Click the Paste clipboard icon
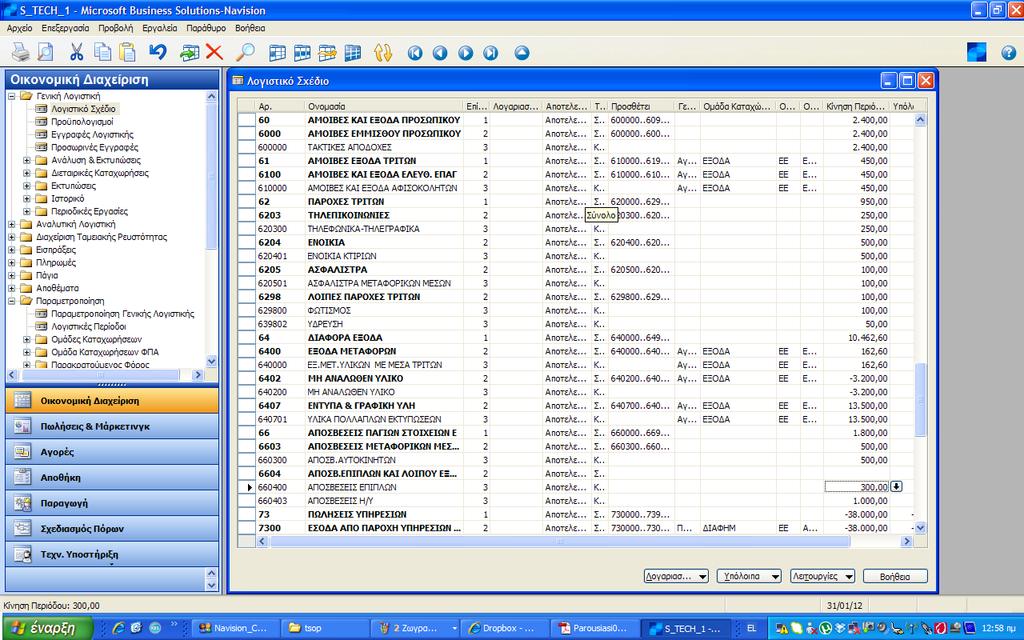 [x=127, y=52]
